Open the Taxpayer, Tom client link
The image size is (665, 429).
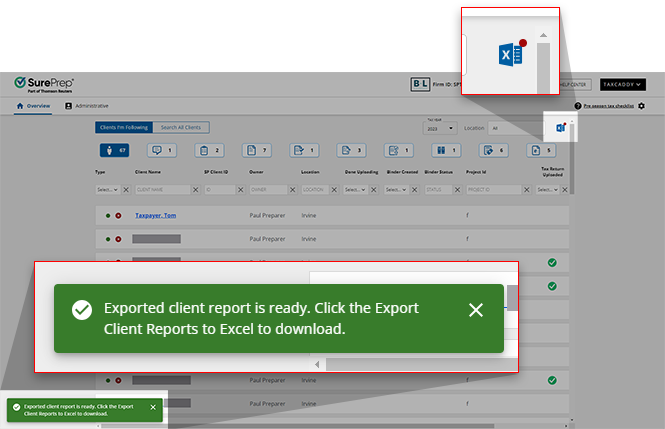tap(156, 216)
